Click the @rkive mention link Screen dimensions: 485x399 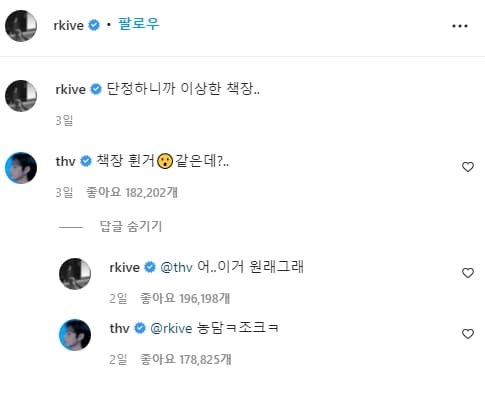pyautogui.click(x=171, y=328)
